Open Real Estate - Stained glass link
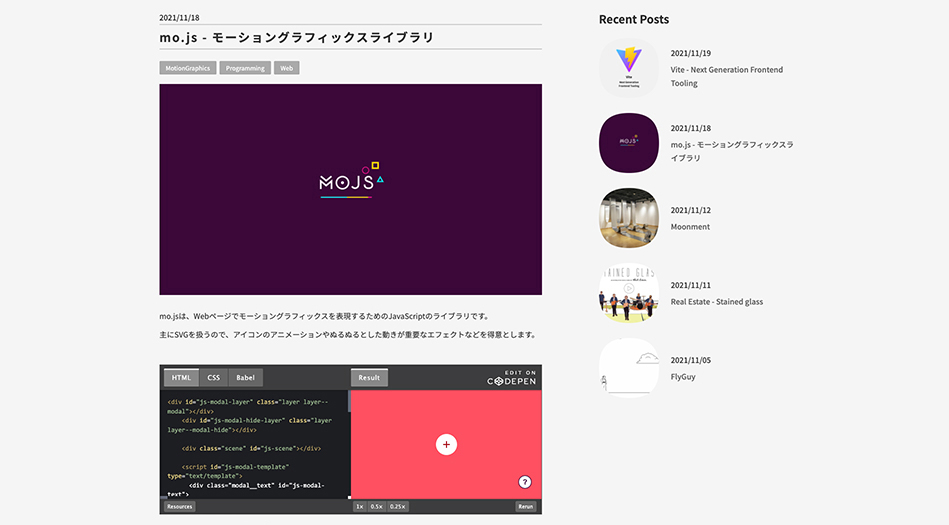Viewport: 949px width, 525px height. tap(717, 302)
